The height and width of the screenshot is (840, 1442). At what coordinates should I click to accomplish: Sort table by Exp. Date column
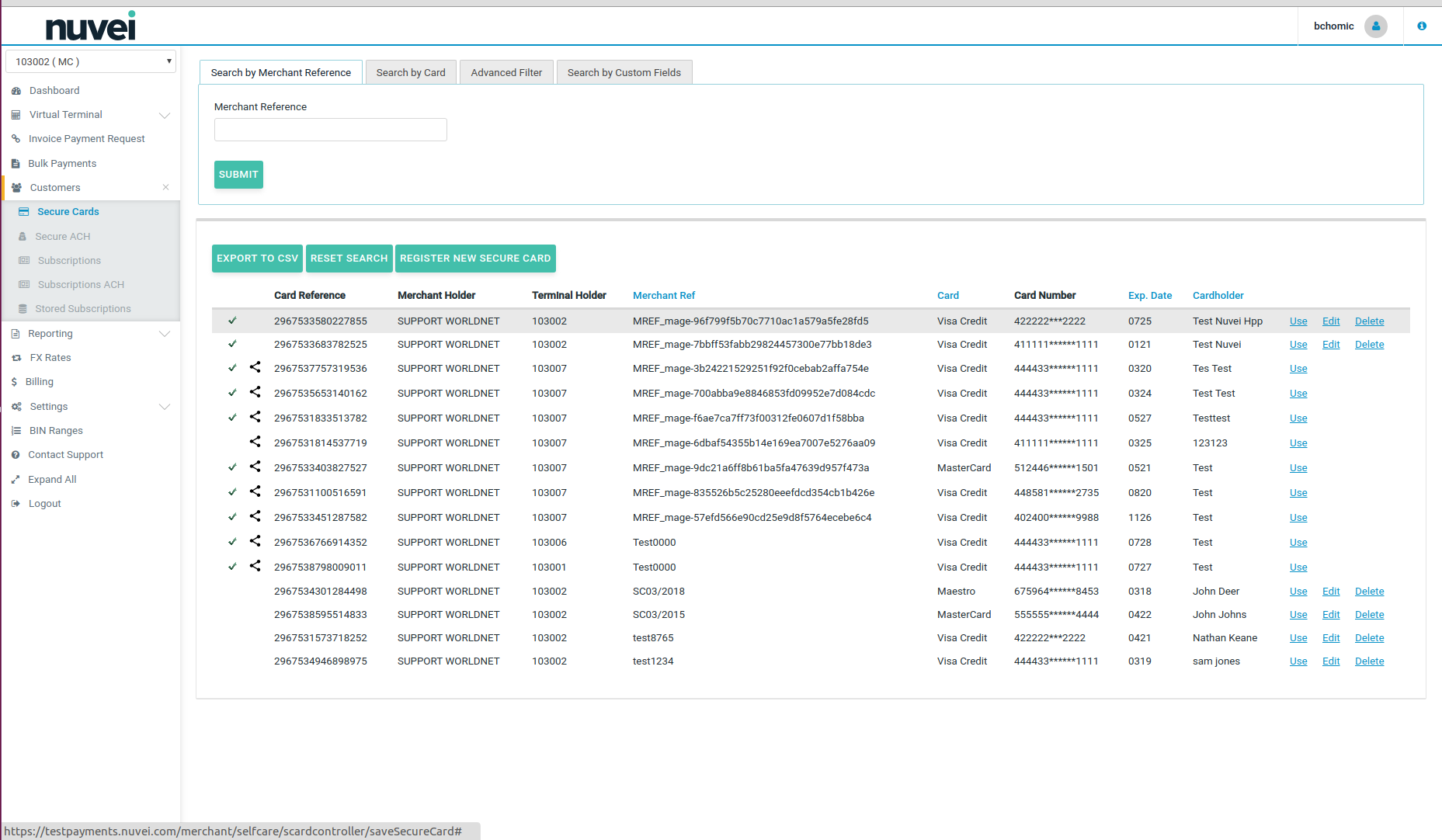1149,296
